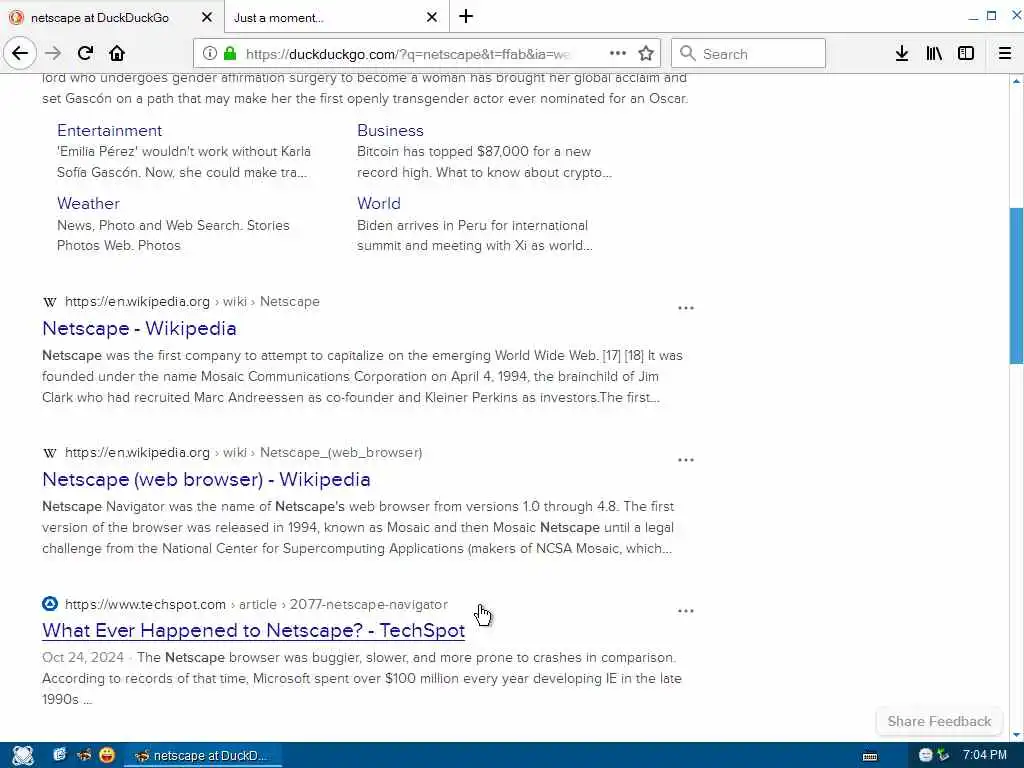The width and height of the screenshot is (1024, 768).
Task: Click the Share Feedback button
Action: click(939, 721)
